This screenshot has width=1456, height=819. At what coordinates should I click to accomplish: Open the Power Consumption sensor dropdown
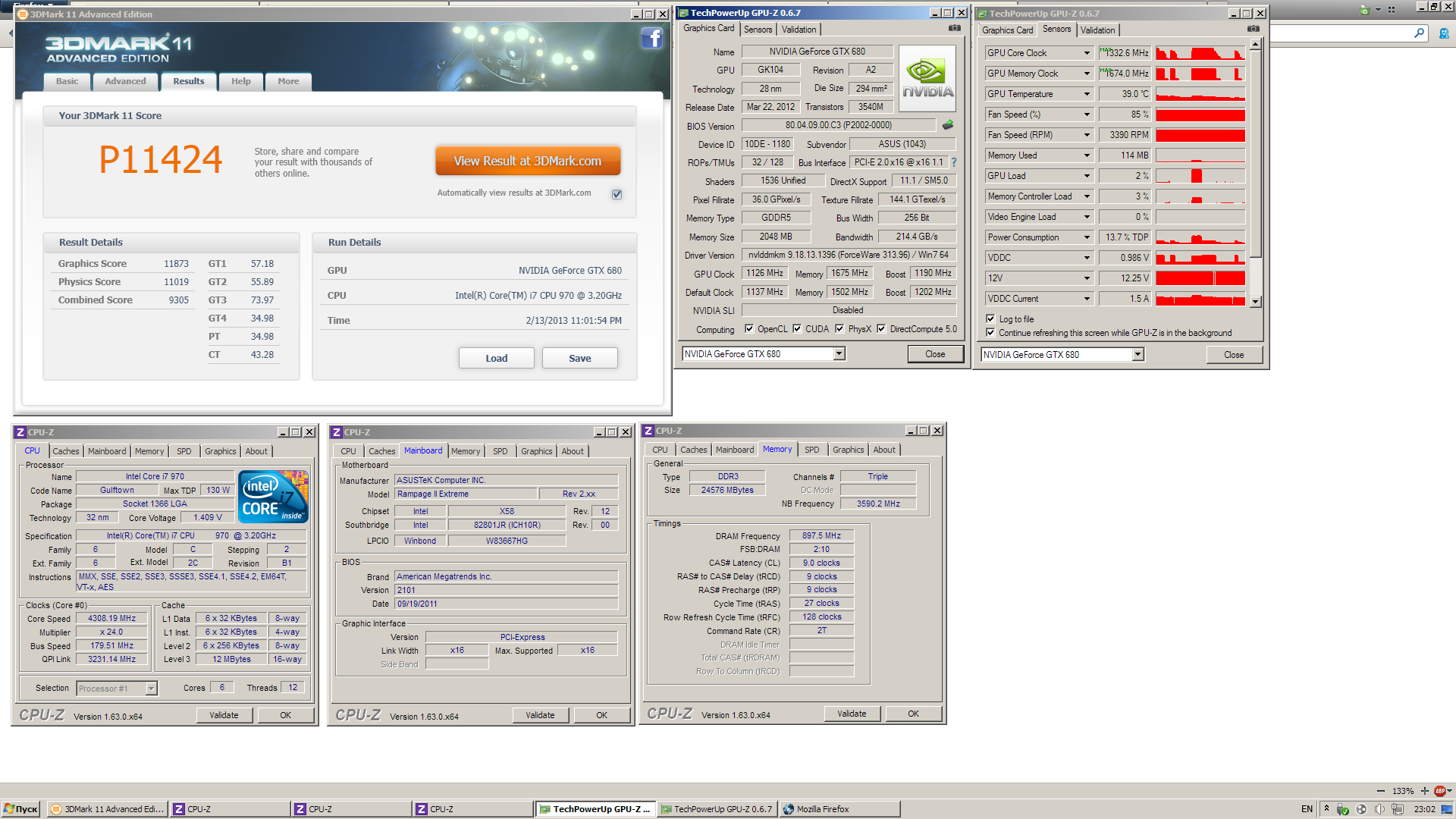click(1087, 237)
